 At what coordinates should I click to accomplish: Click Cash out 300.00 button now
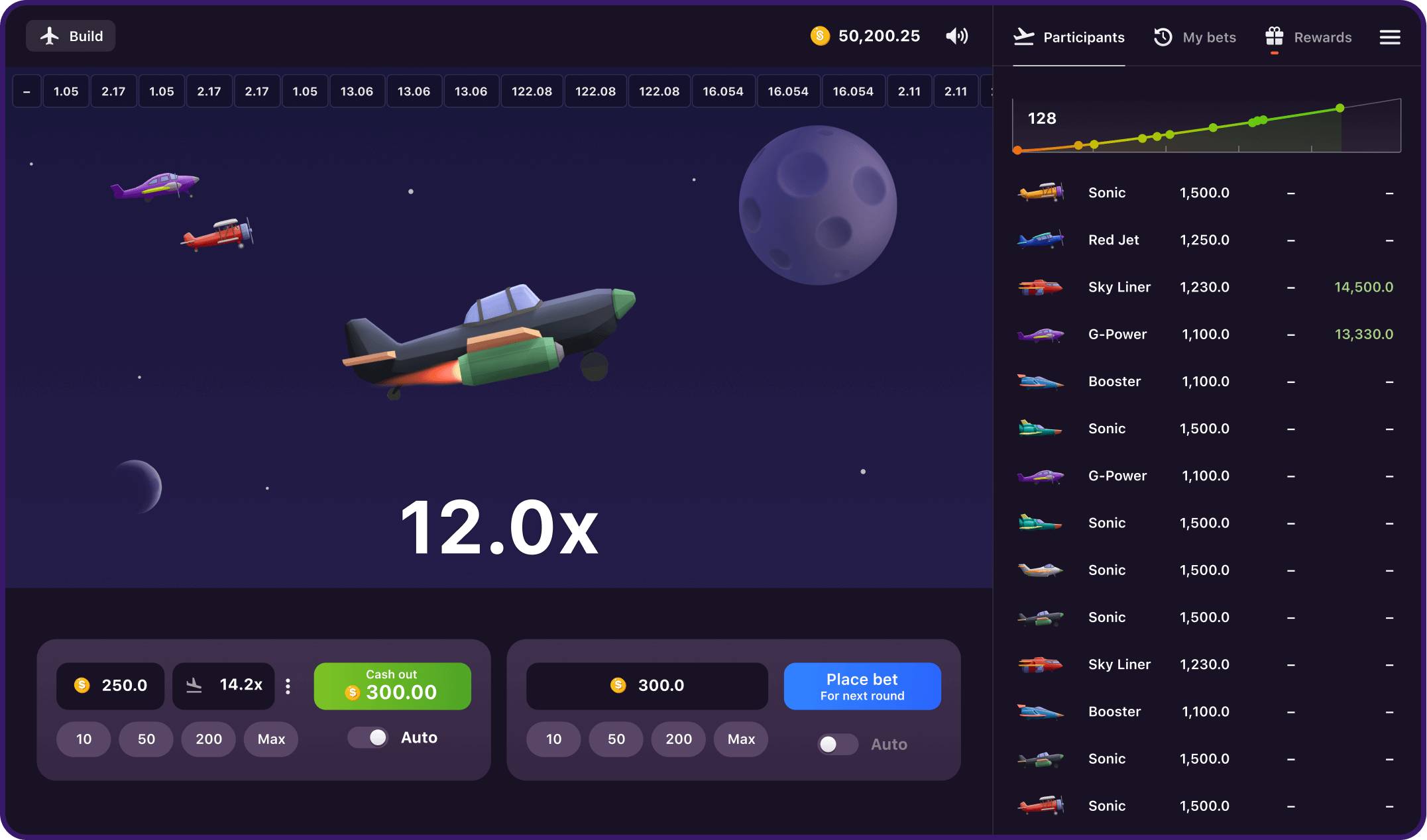391,685
